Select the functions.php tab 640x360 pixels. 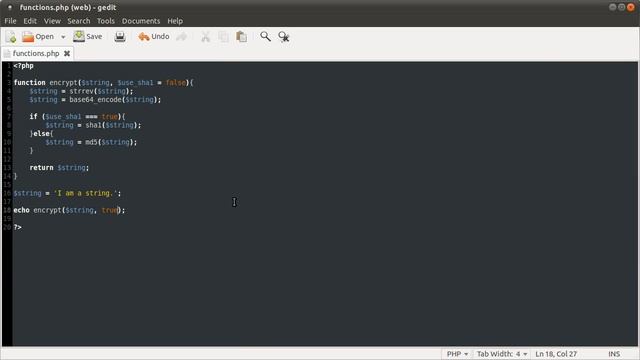(36, 53)
